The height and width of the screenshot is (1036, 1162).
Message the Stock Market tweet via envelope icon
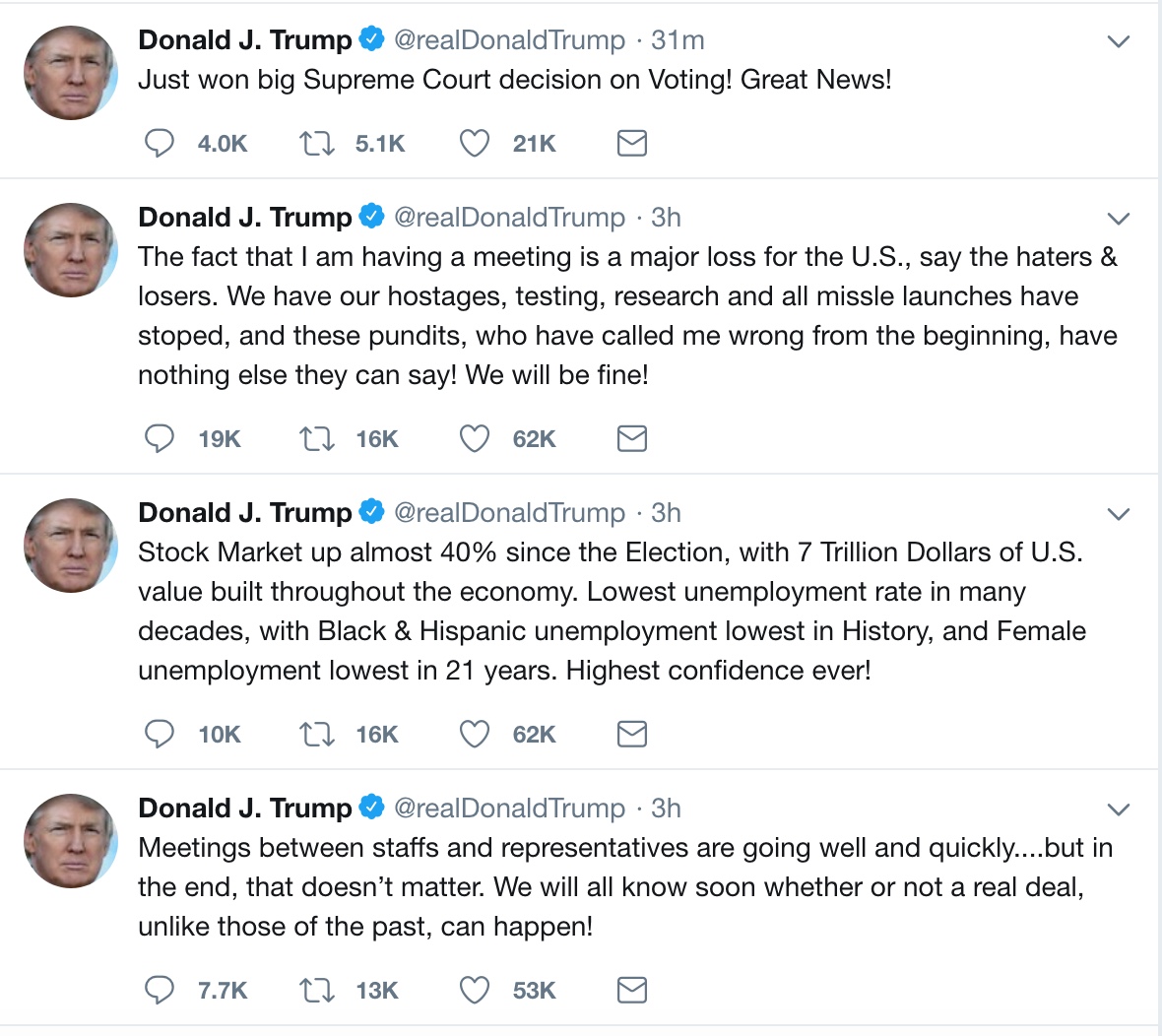[x=631, y=734]
